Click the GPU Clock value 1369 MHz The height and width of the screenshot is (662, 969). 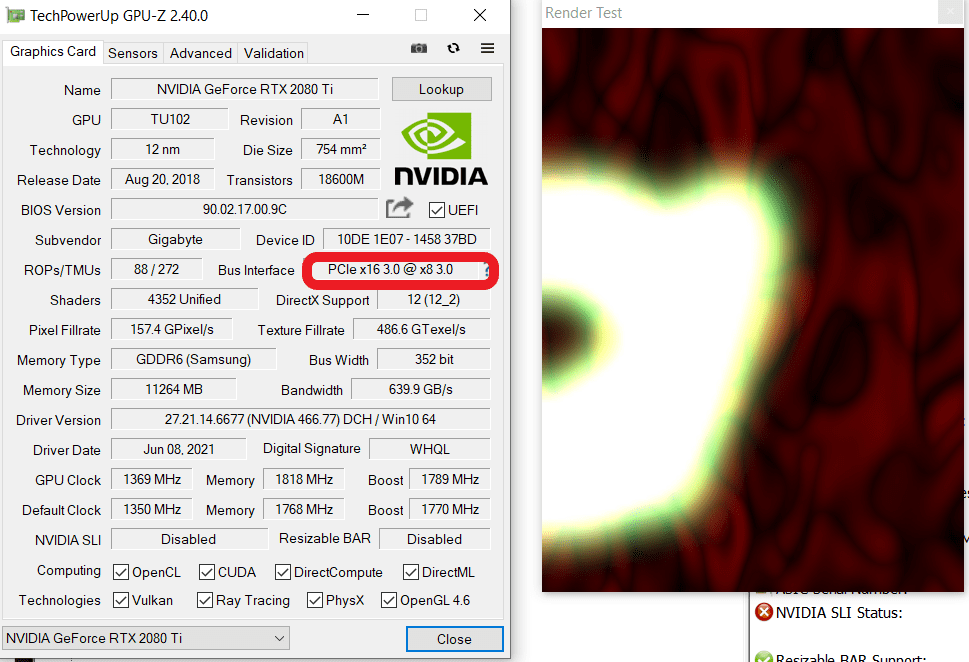tap(152, 479)
